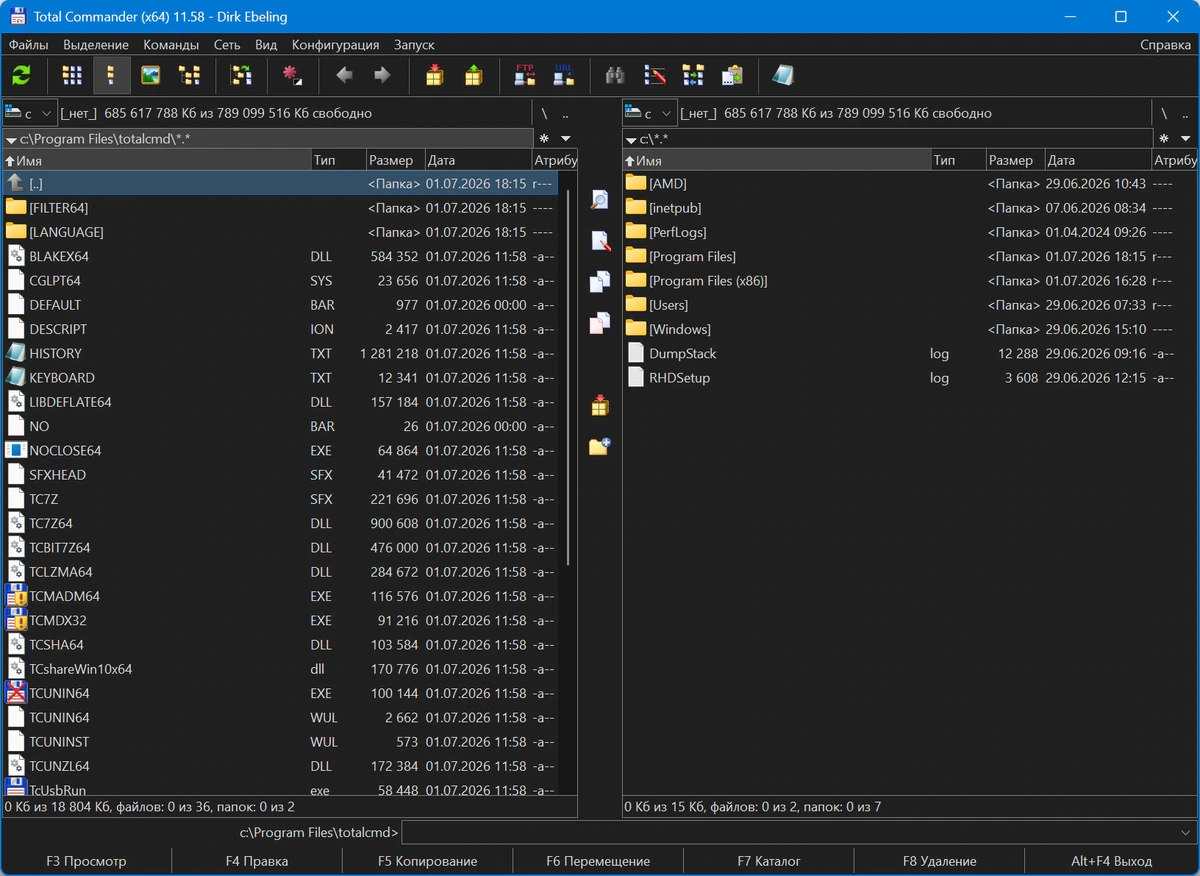The height and width of the screenshot is (876, 1200).
Task: Expand left panel directory history arrow
Action: pos(566,139)
